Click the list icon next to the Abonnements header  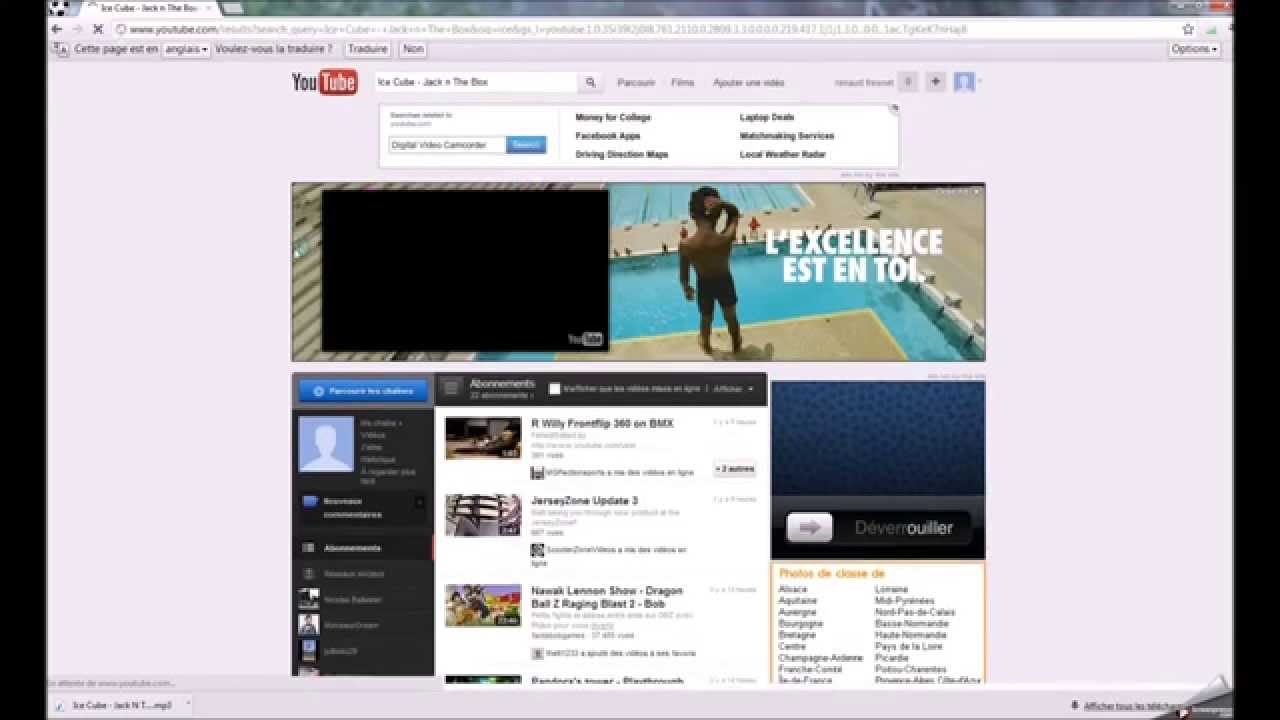452,387
